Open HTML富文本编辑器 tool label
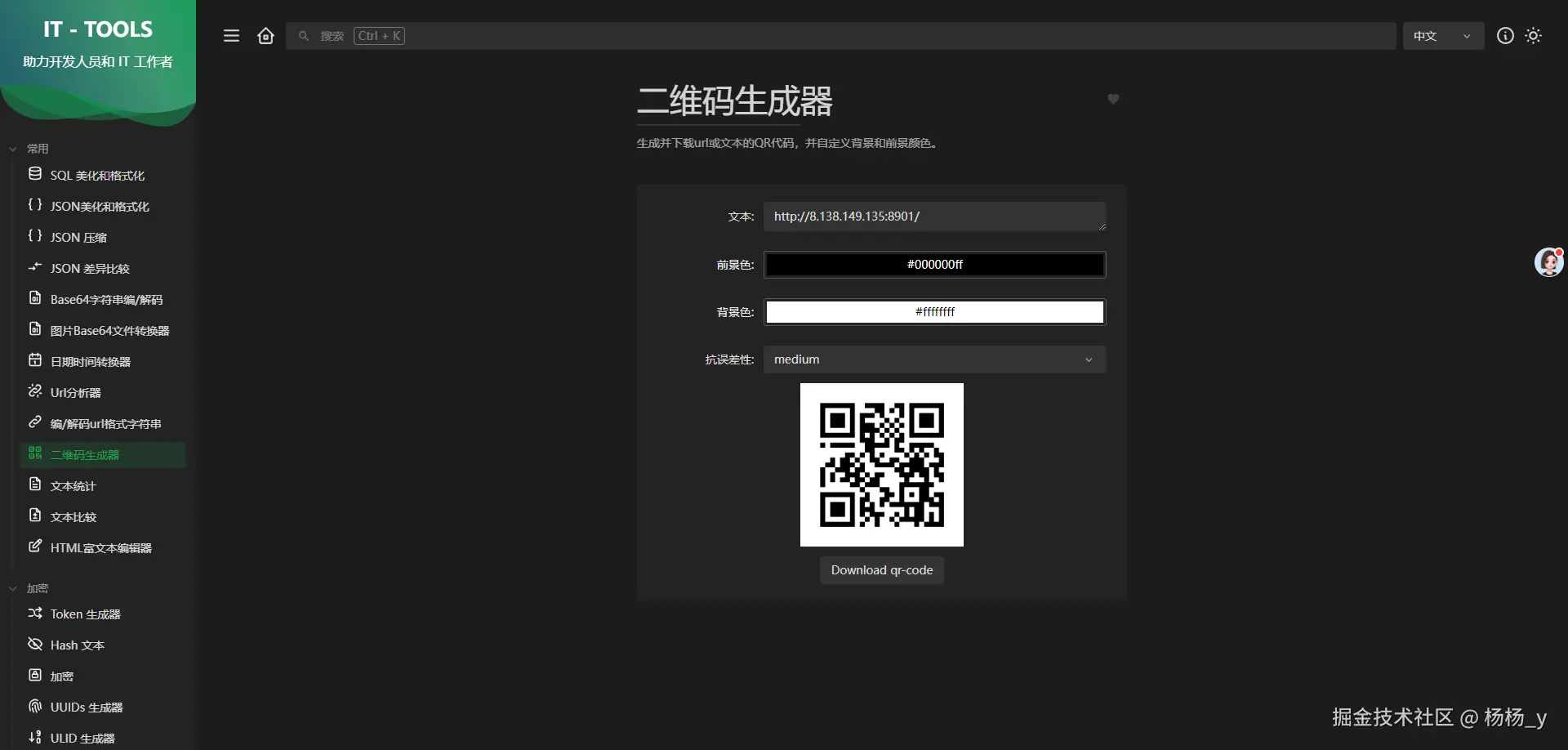This screenshot has width=1568, height=750. (101, 548)
